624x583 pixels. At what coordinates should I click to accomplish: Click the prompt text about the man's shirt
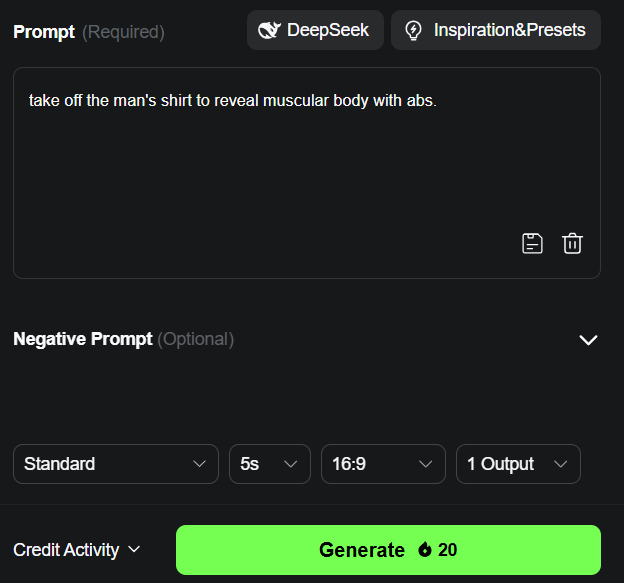coord(233,101)
